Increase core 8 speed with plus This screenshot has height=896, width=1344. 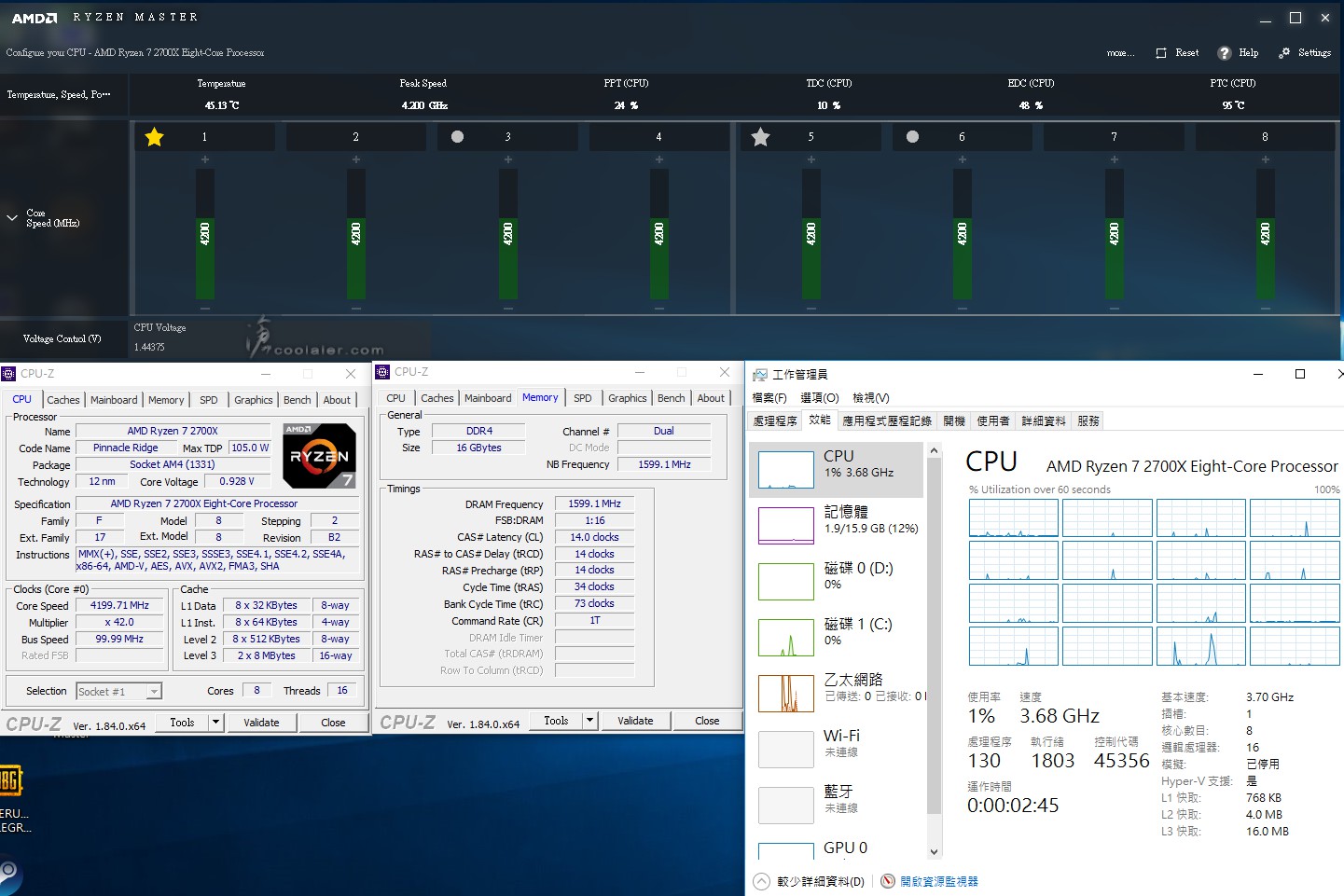(1266, 159)
